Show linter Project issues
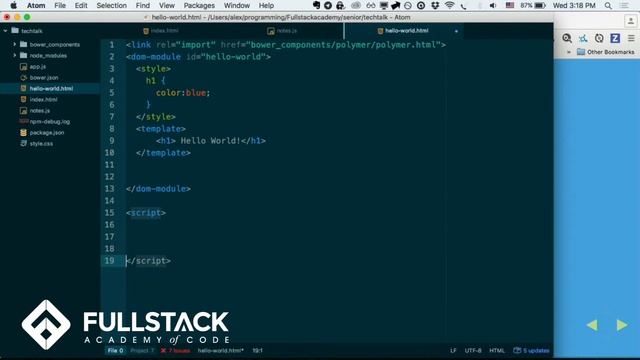 [x=142, y=350]
